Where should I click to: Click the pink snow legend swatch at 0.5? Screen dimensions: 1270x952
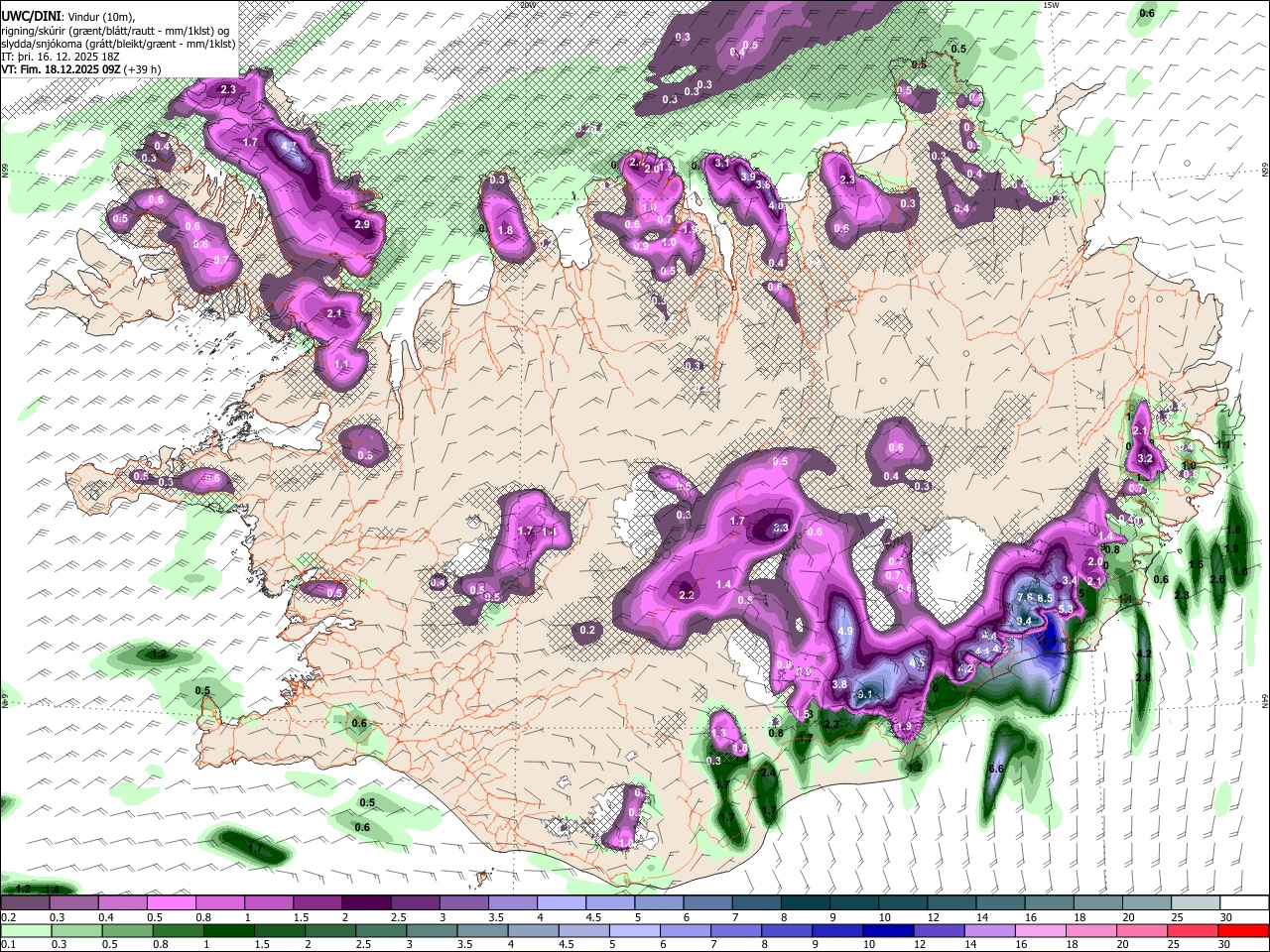171,903
